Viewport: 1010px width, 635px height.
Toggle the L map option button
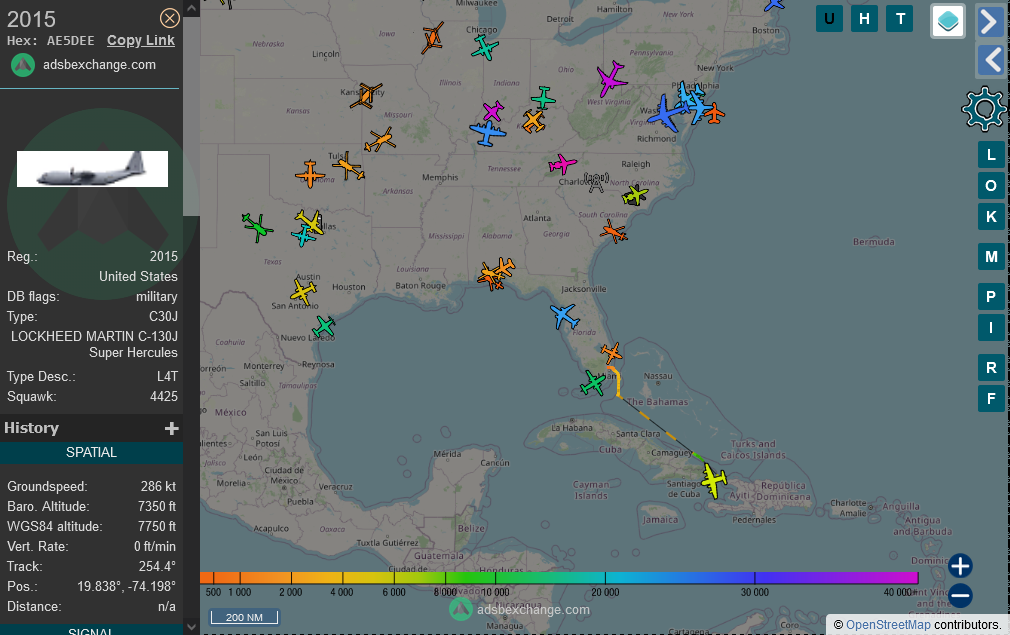pyautogui.click(x=991, y=155)
